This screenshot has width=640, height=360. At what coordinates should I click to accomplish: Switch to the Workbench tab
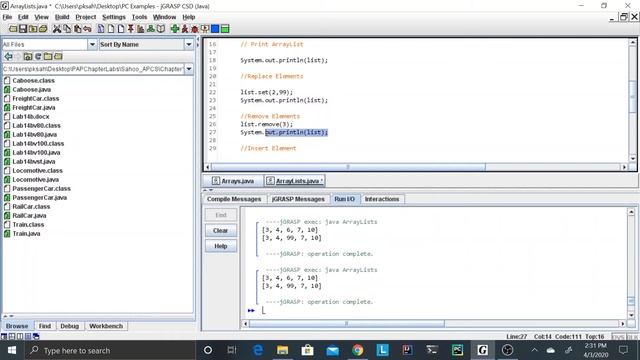[106, 326]
